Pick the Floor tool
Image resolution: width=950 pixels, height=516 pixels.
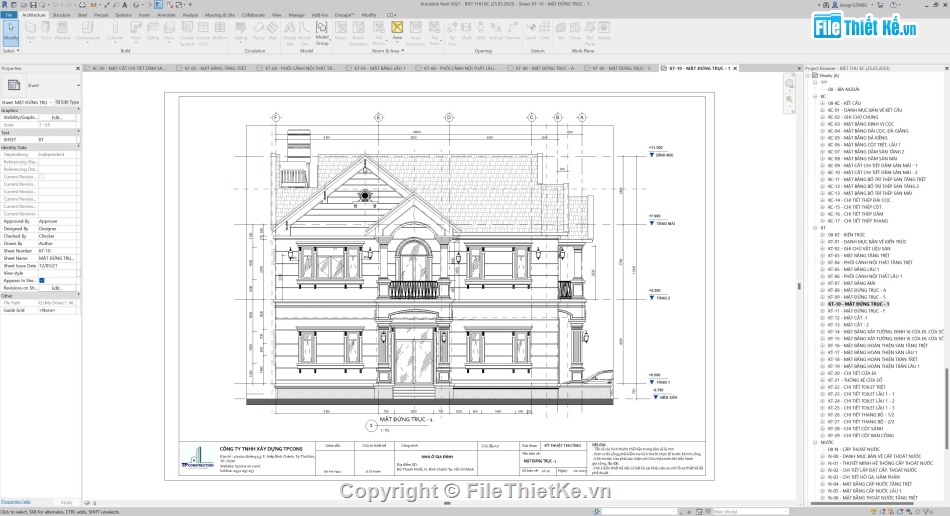coord(169,31)
